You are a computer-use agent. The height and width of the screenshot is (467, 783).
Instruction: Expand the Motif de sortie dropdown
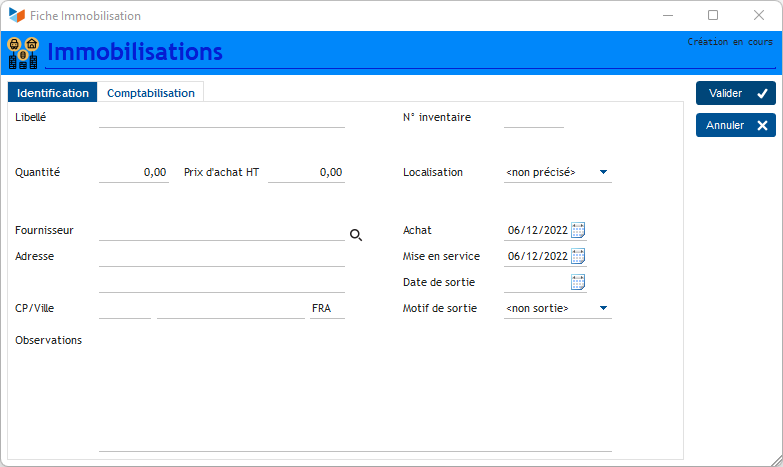point(603,308)
